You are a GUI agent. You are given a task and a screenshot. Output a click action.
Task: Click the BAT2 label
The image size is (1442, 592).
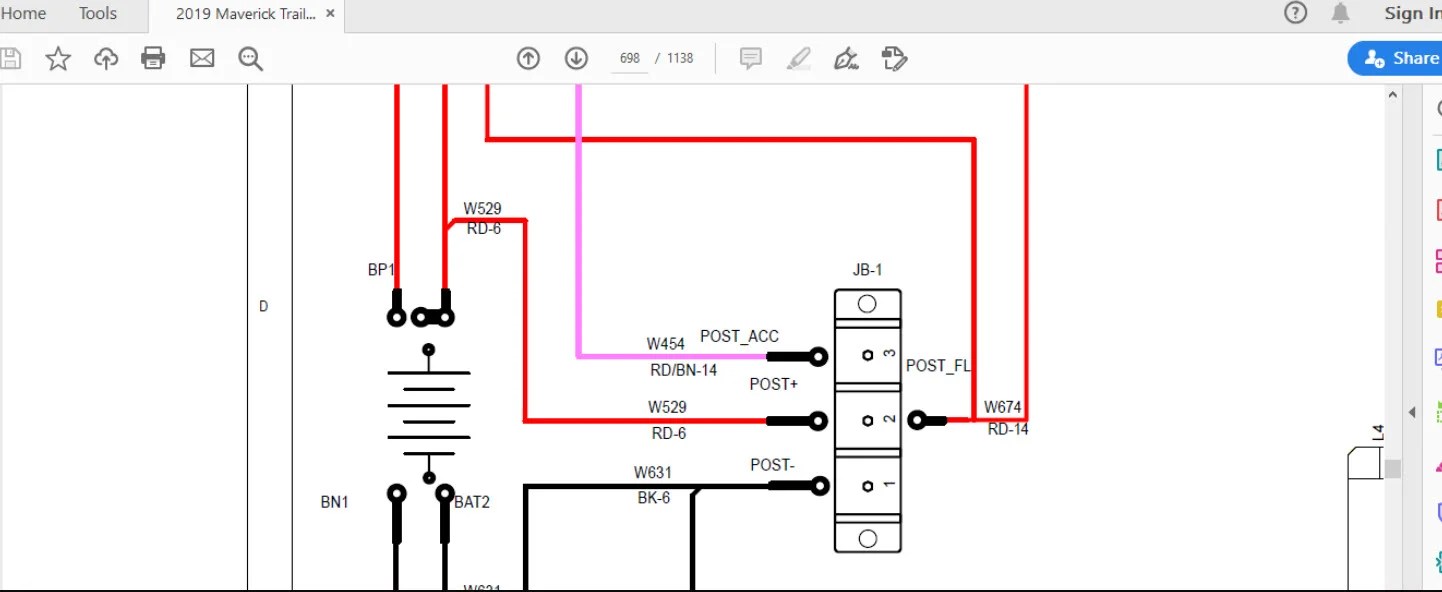[472, 502]
